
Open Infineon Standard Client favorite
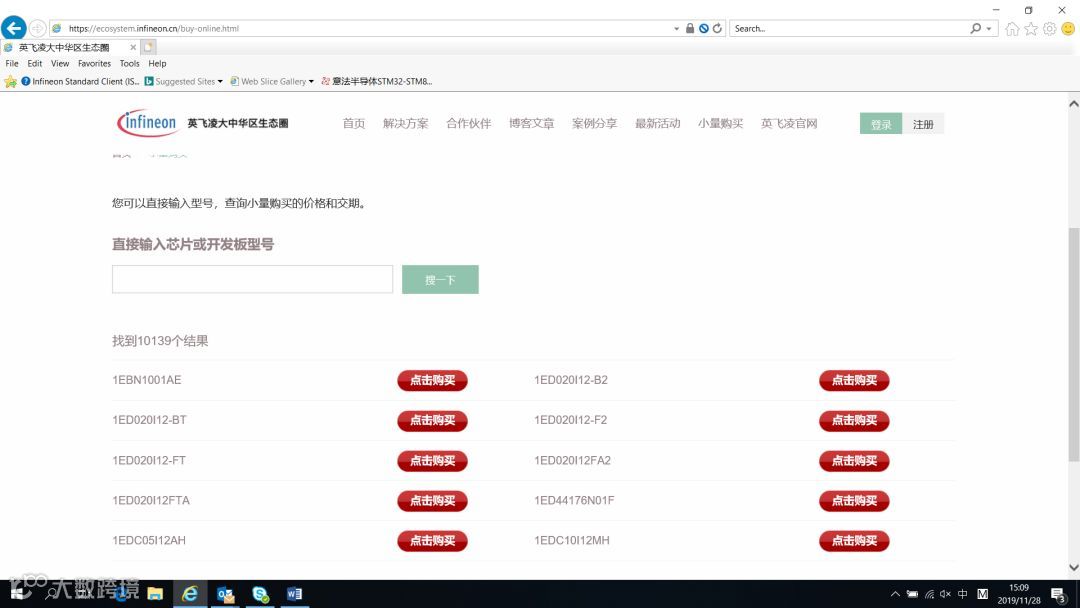point(80,81)
